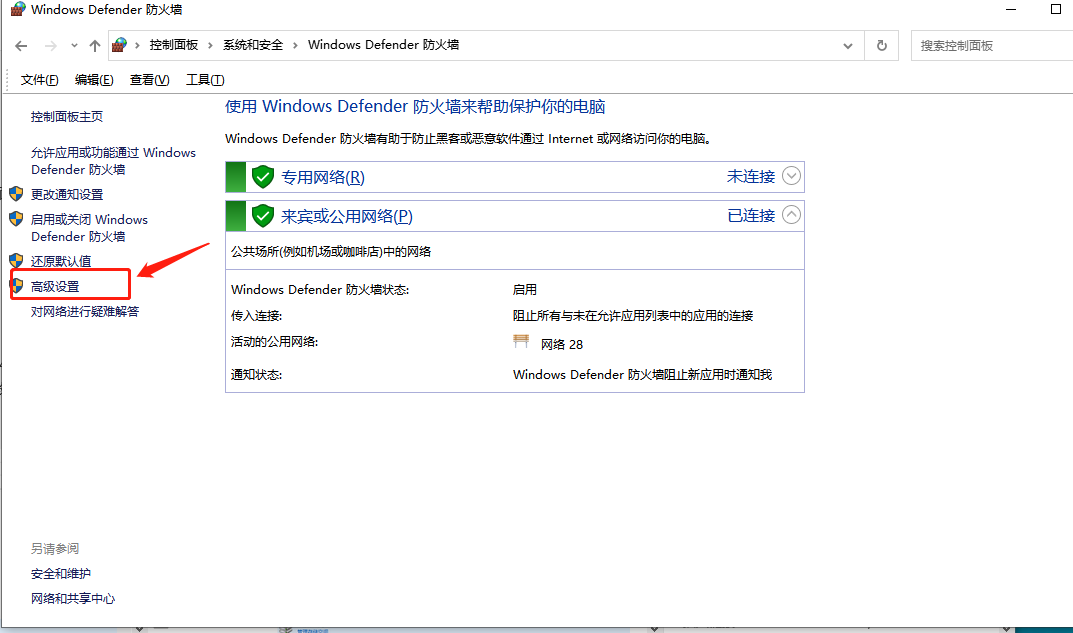
Task: Click Windows Defender 防火墙阻止新应用时通知我 text
Action: point(643,375)
